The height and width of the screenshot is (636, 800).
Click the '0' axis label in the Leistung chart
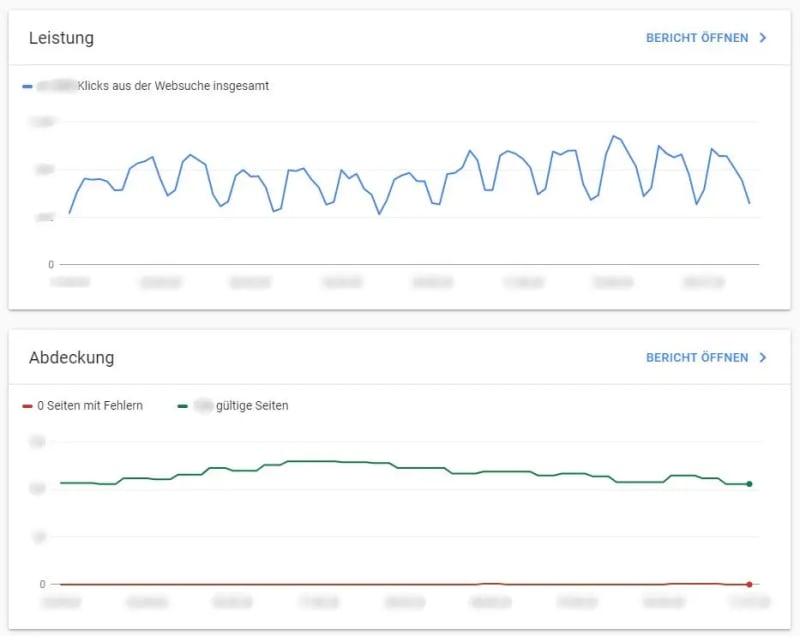[51, 265]
